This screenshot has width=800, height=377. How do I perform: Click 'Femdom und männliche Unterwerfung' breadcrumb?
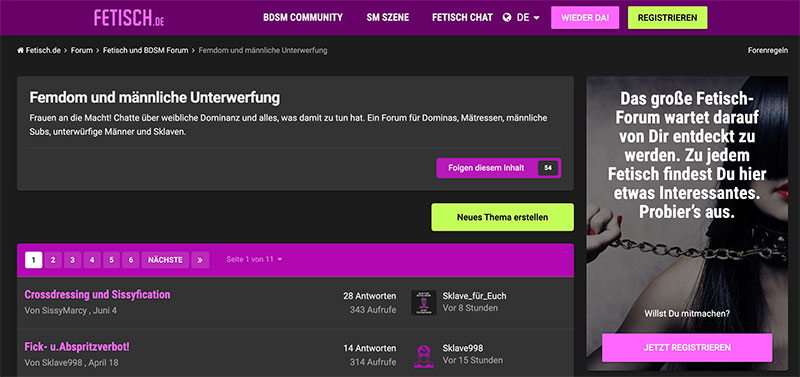point(263,51)
